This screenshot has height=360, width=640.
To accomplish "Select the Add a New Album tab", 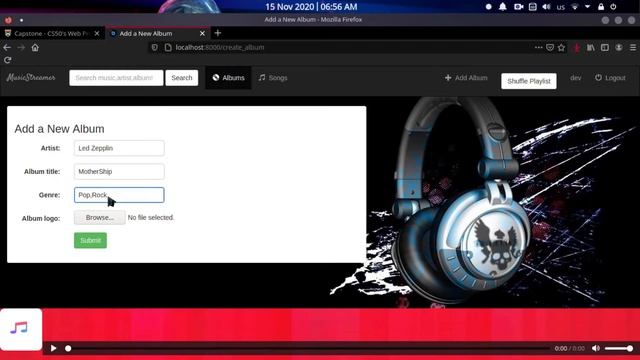I will (x=158, y=33).
